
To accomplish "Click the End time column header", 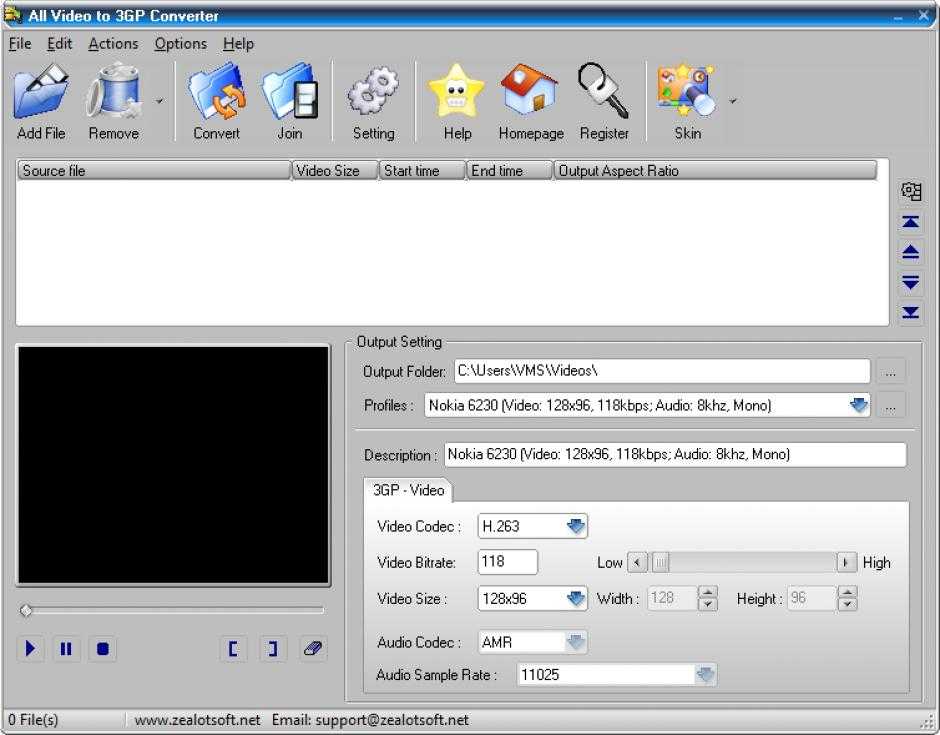I will point(510,171).
